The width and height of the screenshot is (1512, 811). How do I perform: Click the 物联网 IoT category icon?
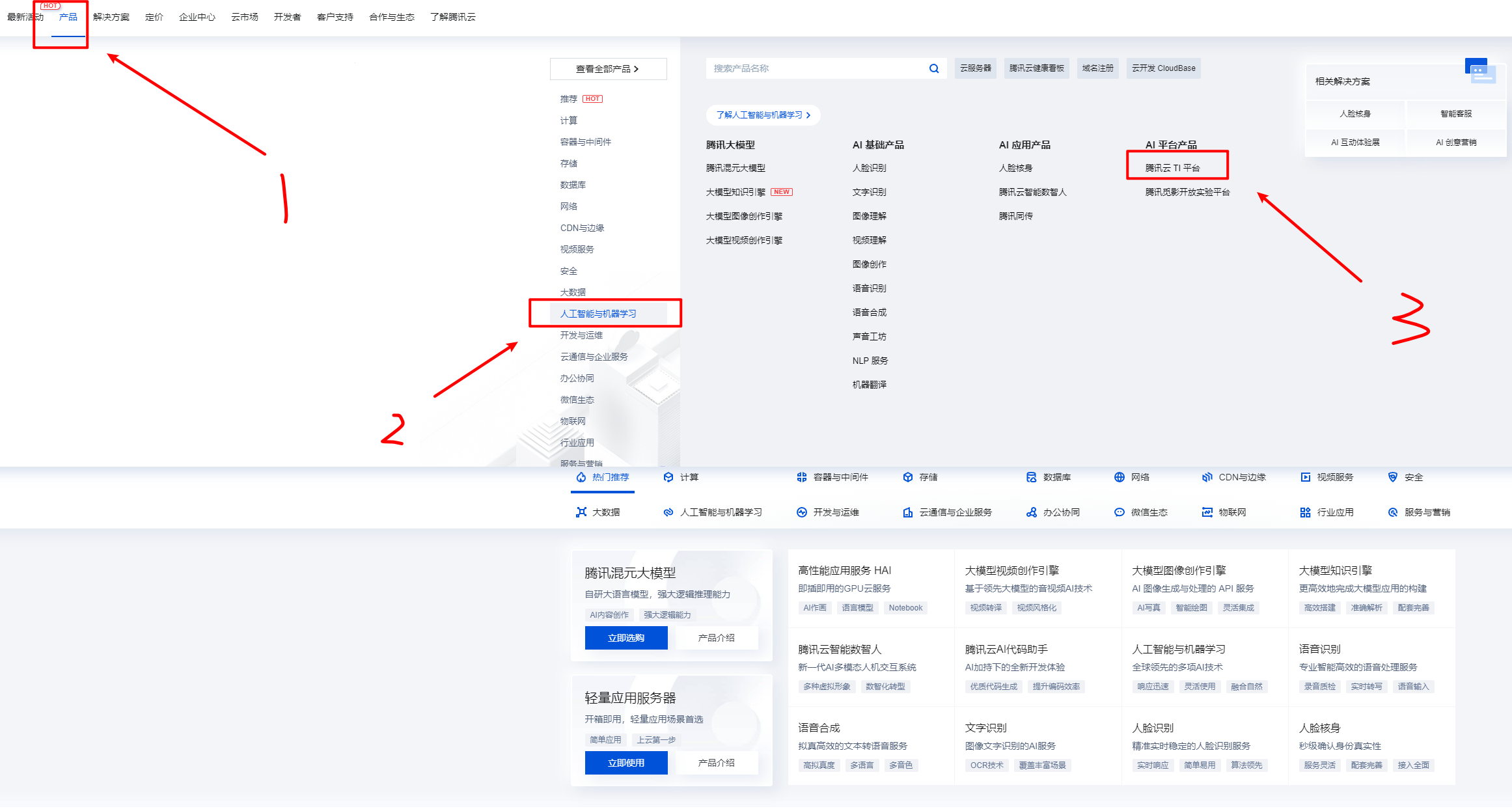(x=1206, y=512)
